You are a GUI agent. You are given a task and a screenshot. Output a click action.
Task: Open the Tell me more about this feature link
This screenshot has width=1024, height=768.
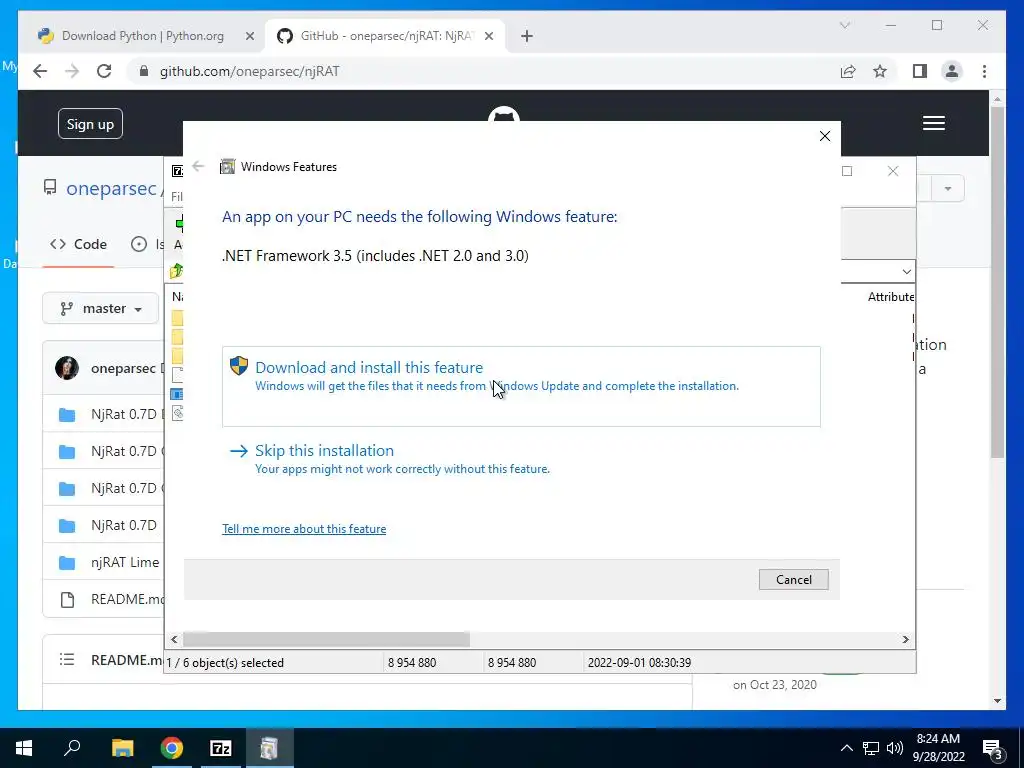coord(304,529)
